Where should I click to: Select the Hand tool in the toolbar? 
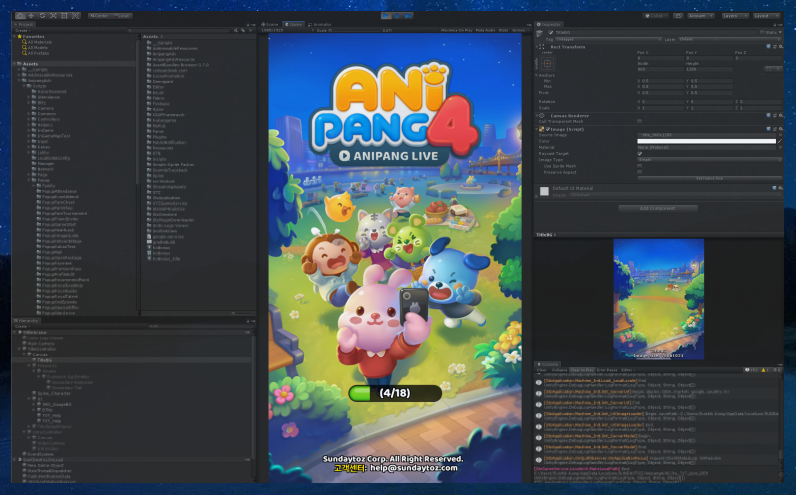click(x=20, y=16)
